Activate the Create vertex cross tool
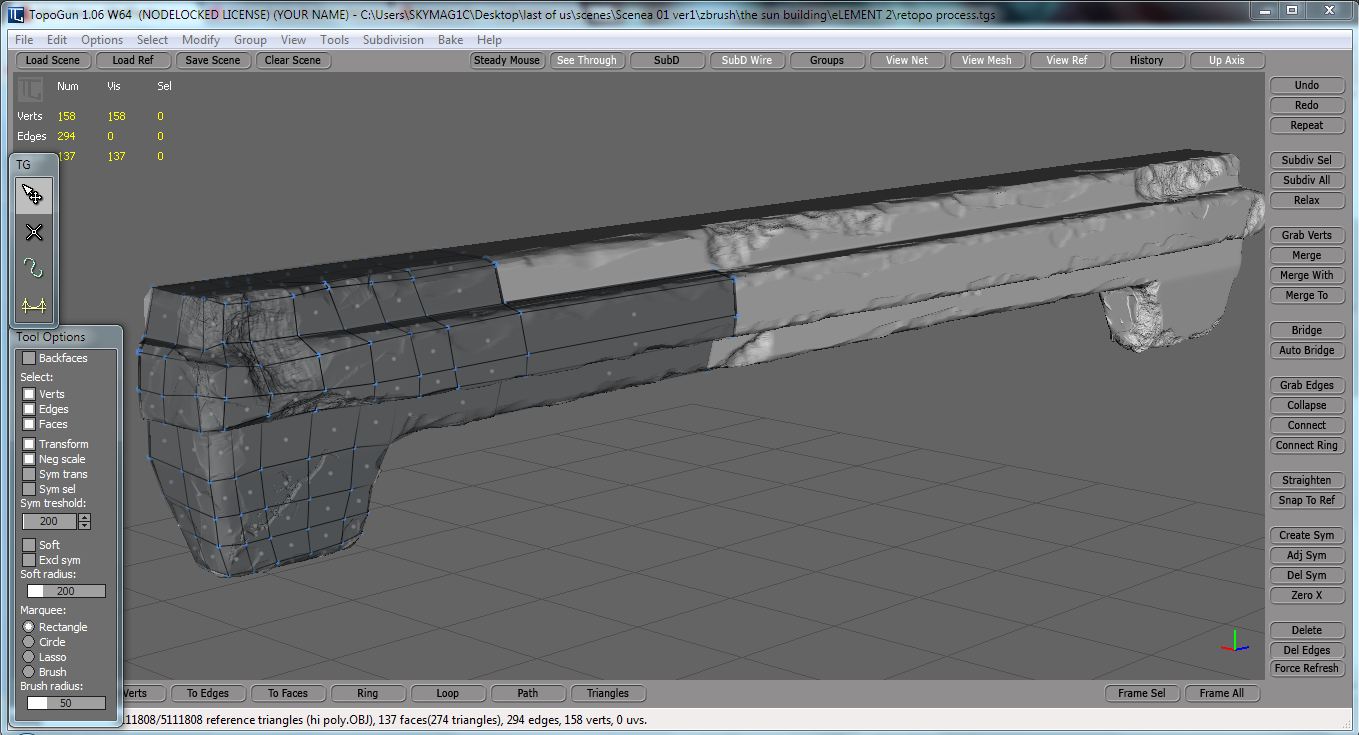The image size is (1359, 735). point(33,232)
